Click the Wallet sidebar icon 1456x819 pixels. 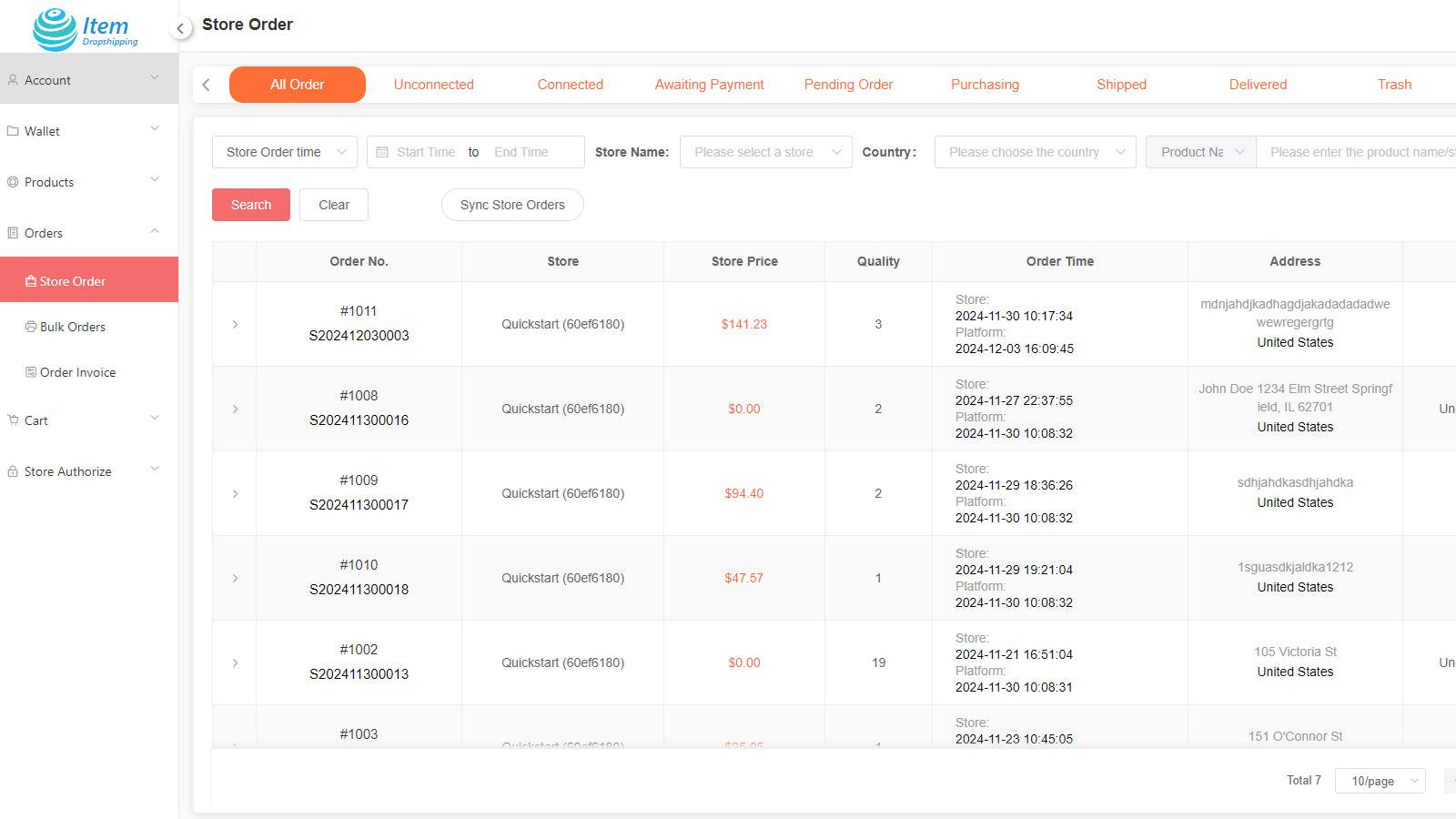tap(13, 130)
